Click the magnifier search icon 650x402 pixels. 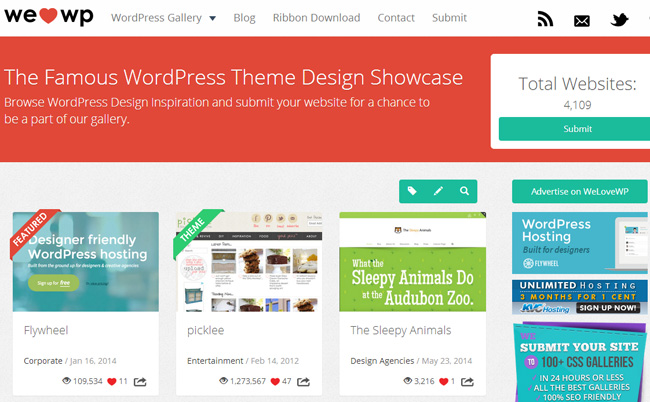[464, 191]
